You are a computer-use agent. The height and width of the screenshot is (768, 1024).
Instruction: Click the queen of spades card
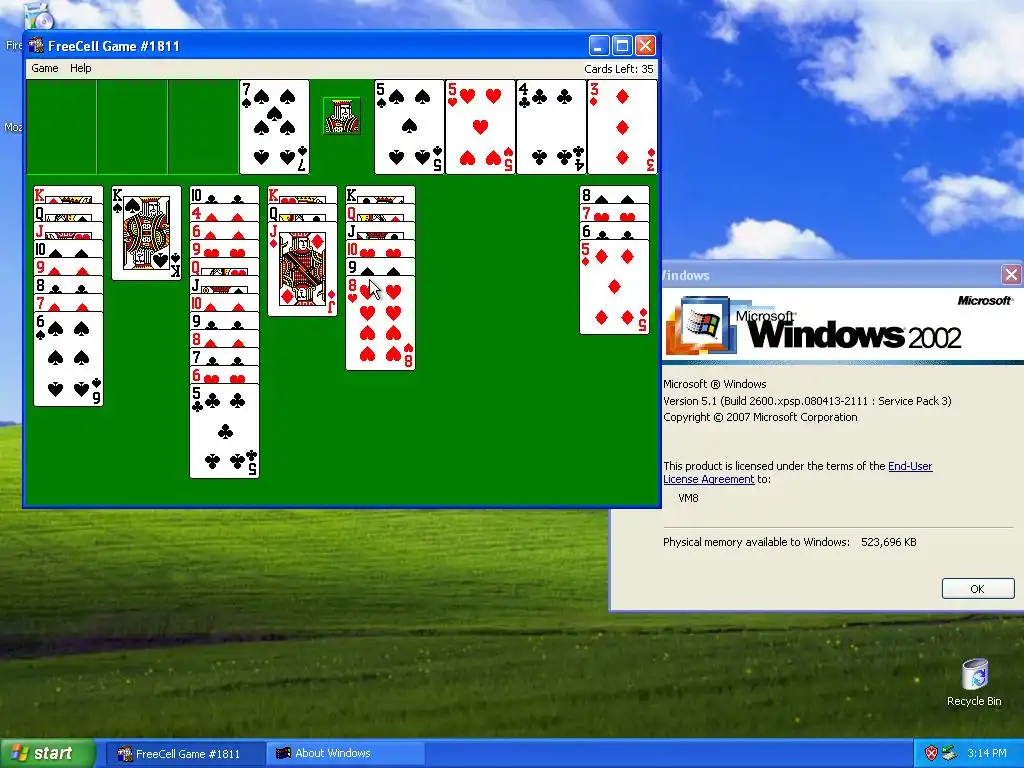[68, 213]
